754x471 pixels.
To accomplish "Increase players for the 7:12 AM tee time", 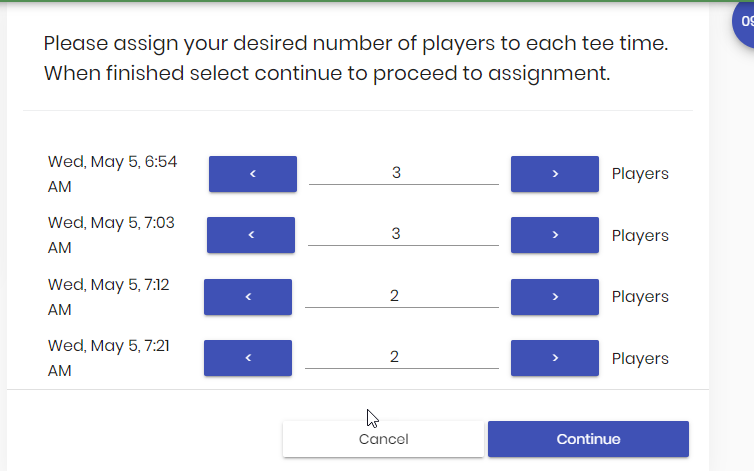I will (554, 297).
